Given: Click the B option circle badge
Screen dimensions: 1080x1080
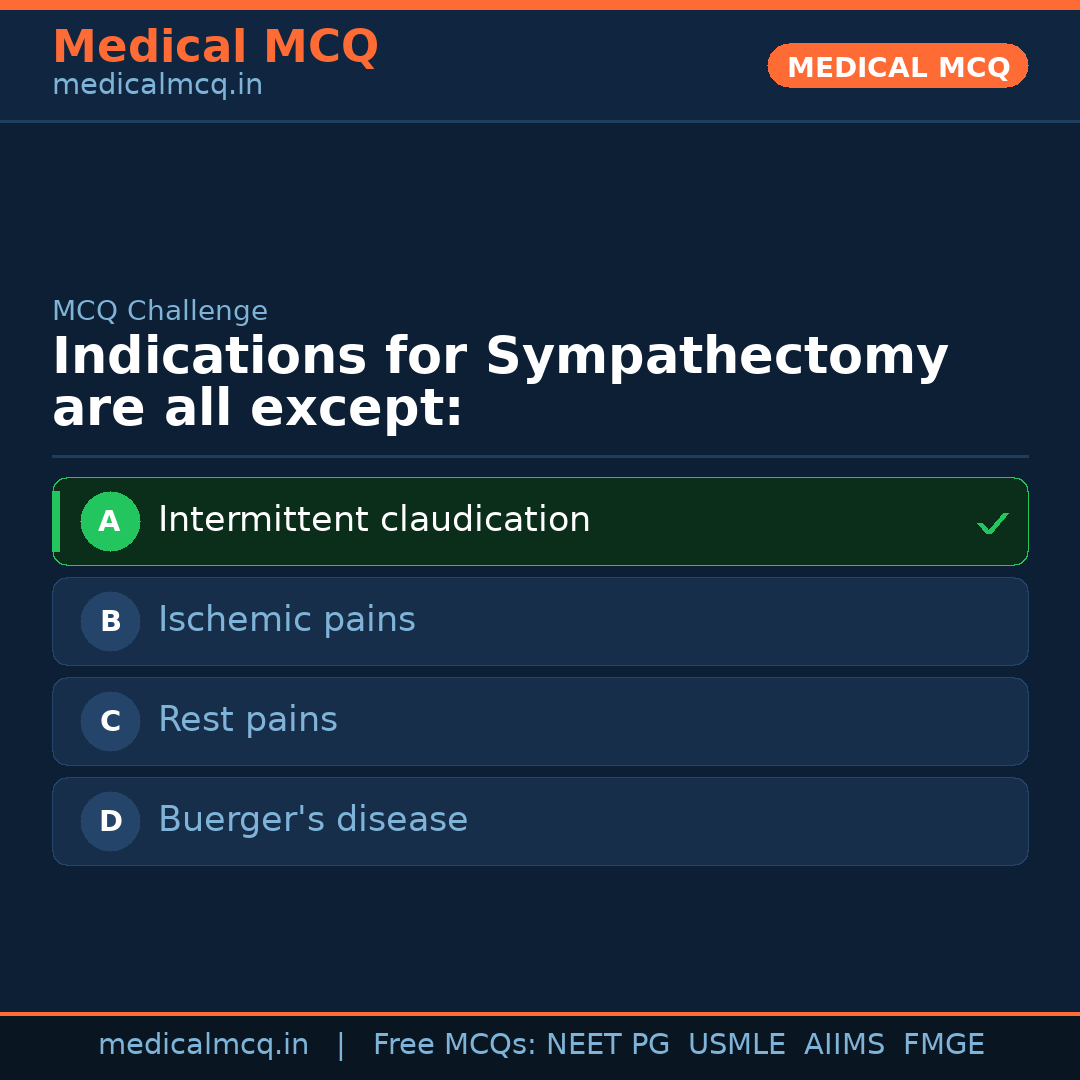Looking at the screenshot, I should coord(110,621).
